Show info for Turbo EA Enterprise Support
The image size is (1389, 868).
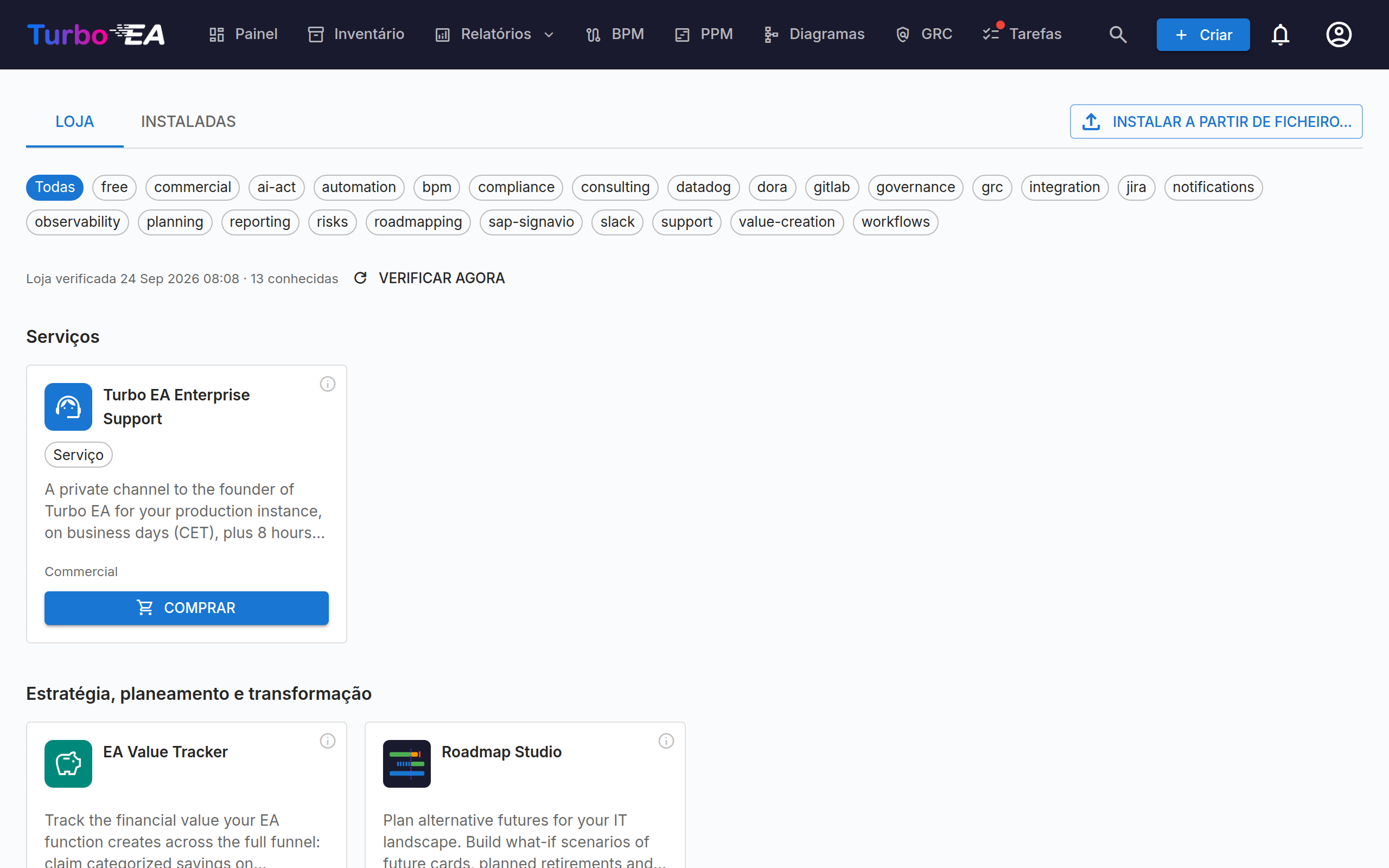point(328,384)
